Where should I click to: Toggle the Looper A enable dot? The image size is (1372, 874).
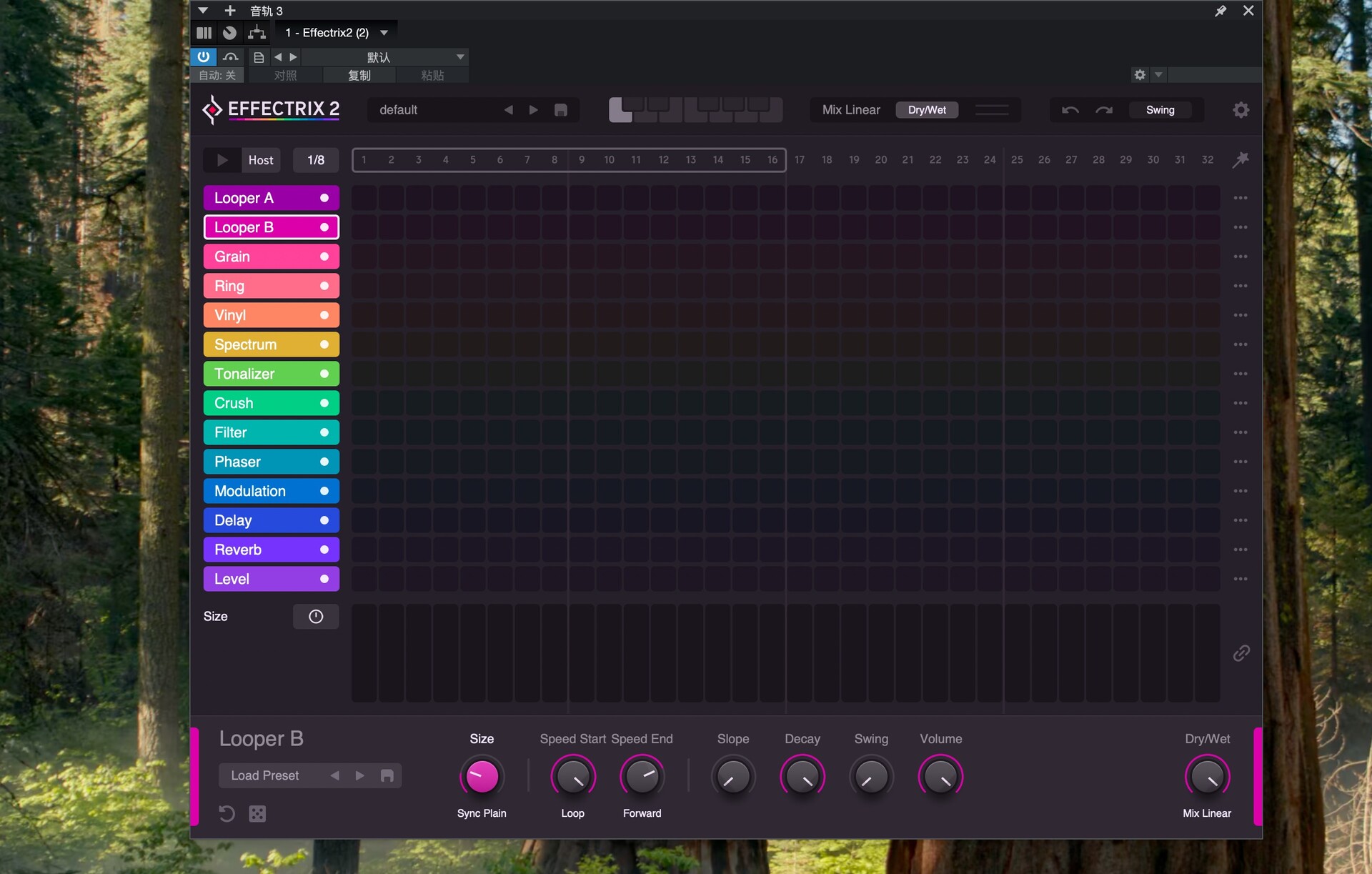pyautogui.click(x=324, y=198)
